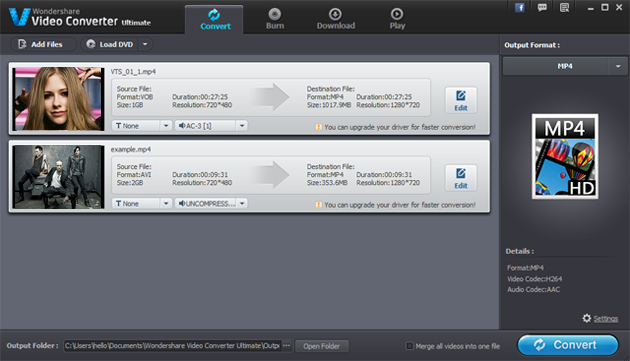Open UNCOMPRESS audio track dropdown
Screen dimensions: 630x361
pos(211,203)
